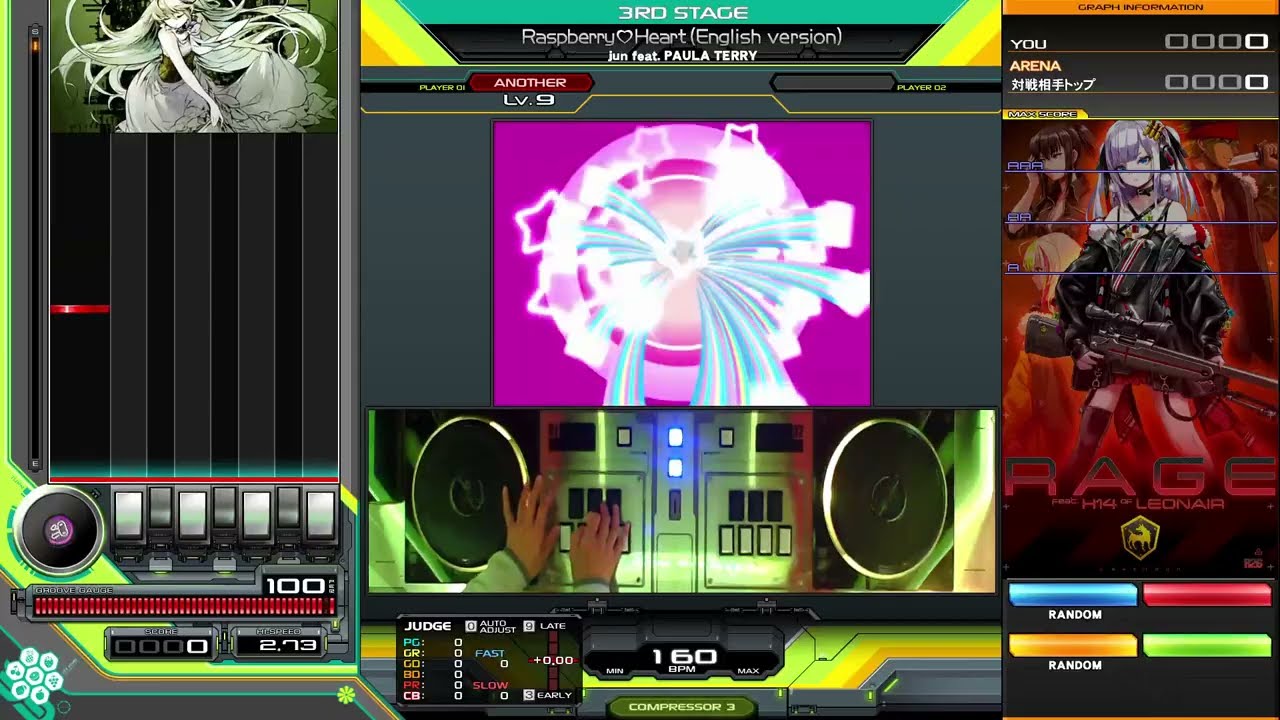
Task: Select the AUTO ADJUST 0 box
Action: pos(471,626)
